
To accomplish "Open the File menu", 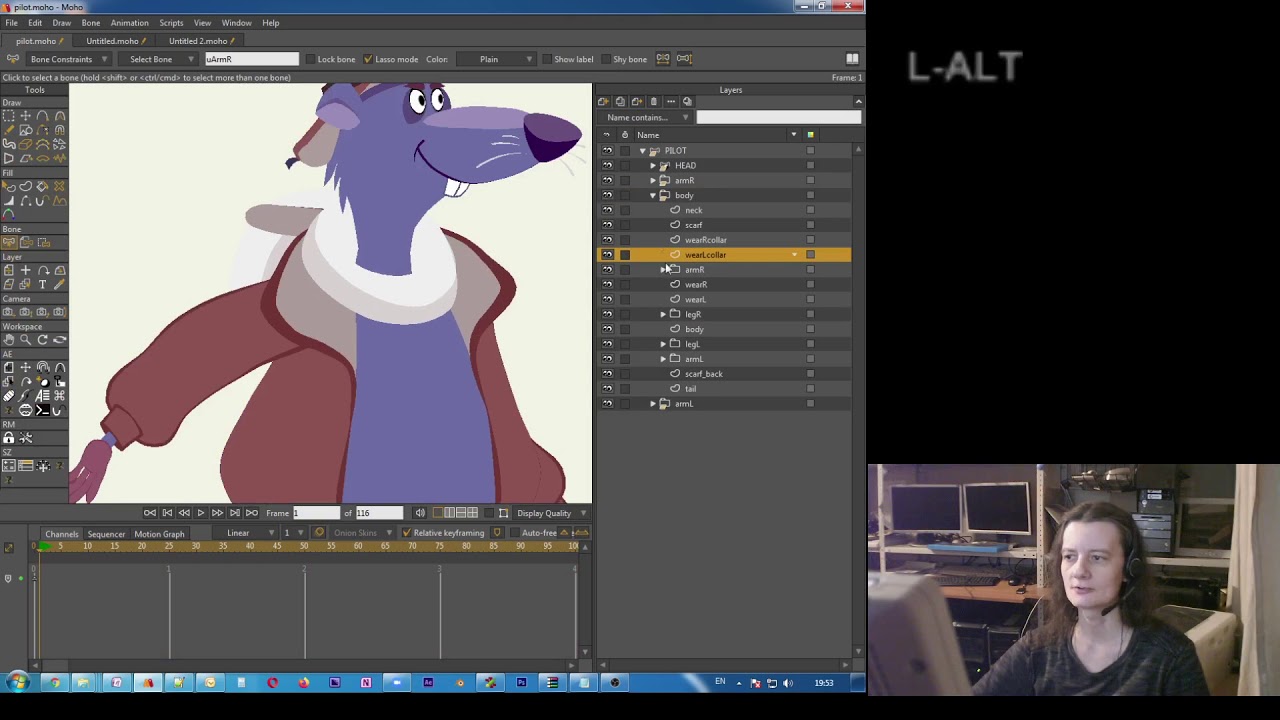I will (x=11, y=23).
